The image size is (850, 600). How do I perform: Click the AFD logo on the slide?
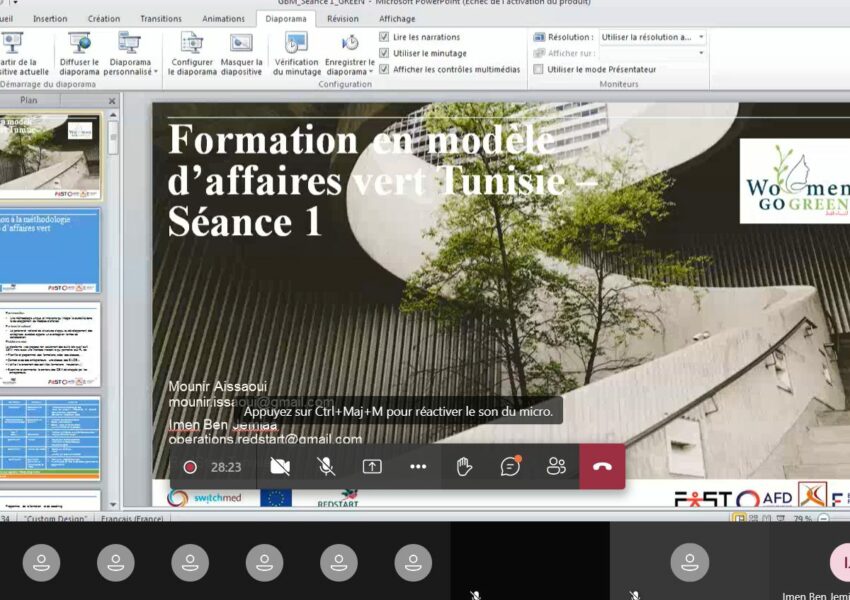click(x=764, y=499)
